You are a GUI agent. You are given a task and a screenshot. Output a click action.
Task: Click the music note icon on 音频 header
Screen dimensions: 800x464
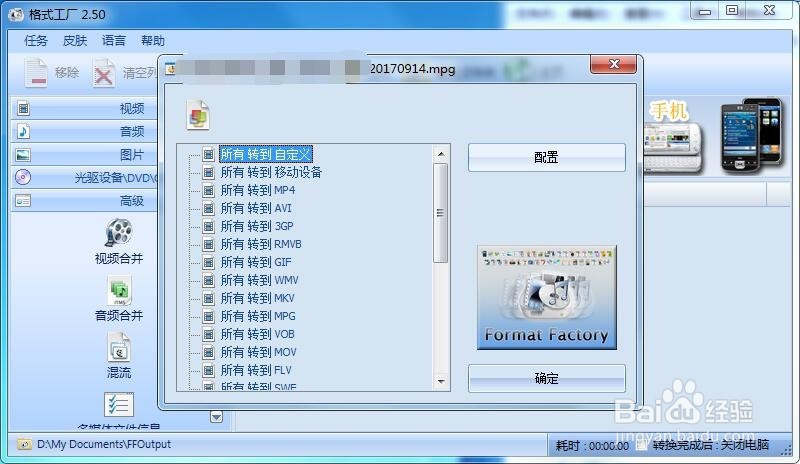coord(23,131)
